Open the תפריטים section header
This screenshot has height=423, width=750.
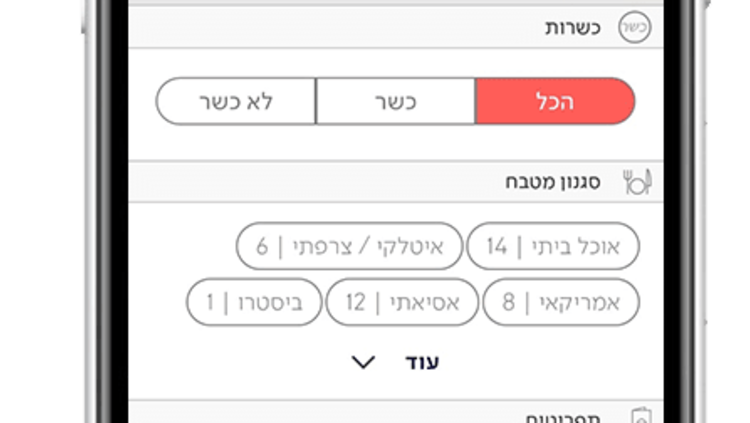point(567,415)
